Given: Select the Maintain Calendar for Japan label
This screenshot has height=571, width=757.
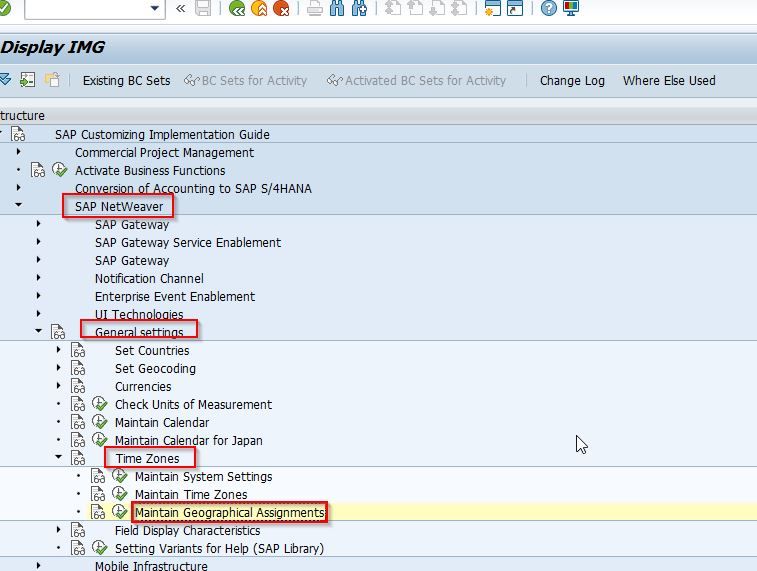Looking at the screenshot, I should point(189,441).
